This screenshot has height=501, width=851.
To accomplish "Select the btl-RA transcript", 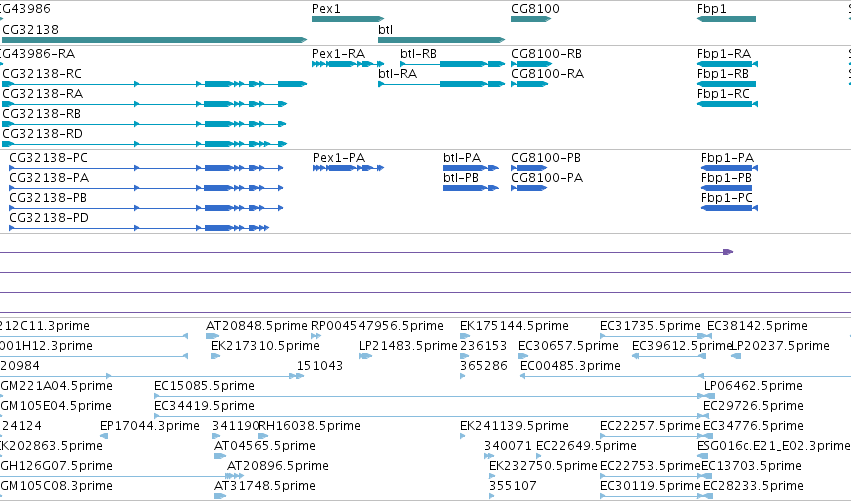I will tap(442, 84).
